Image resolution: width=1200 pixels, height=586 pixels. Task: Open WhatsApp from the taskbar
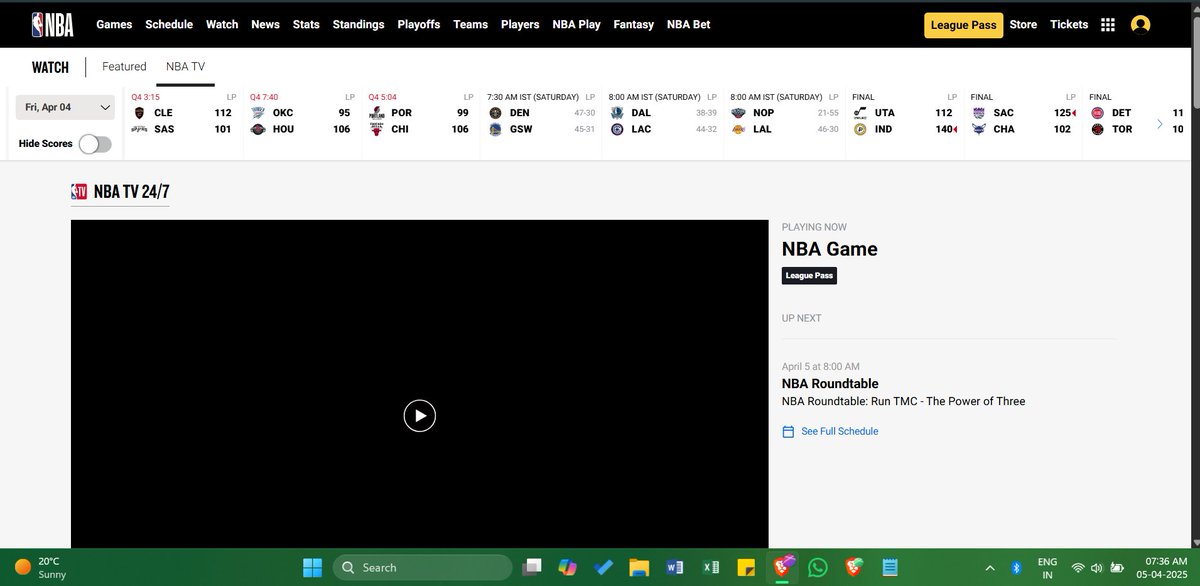coord(818,567)
